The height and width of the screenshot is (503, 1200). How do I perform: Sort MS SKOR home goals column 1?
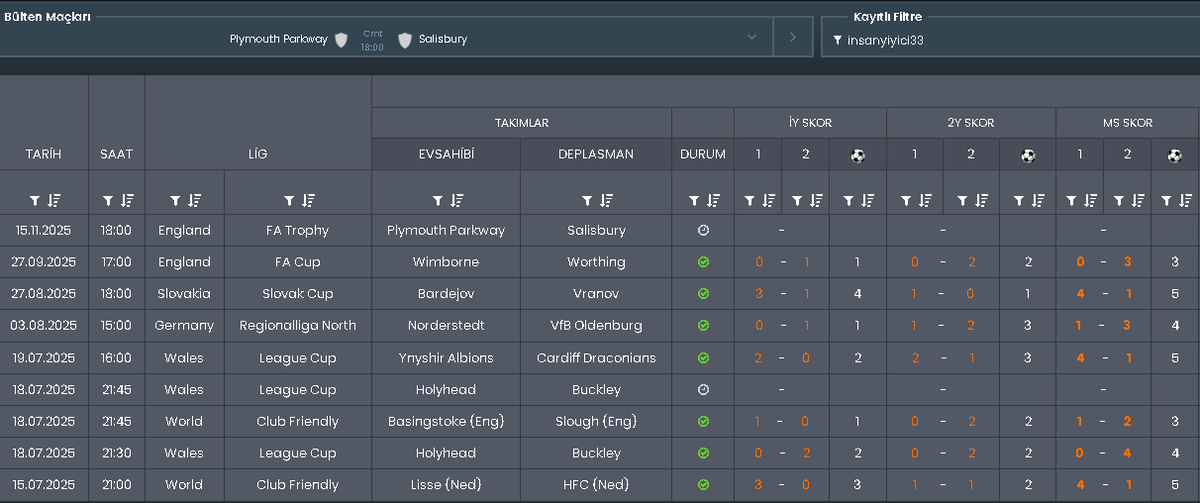point(1090,200)
